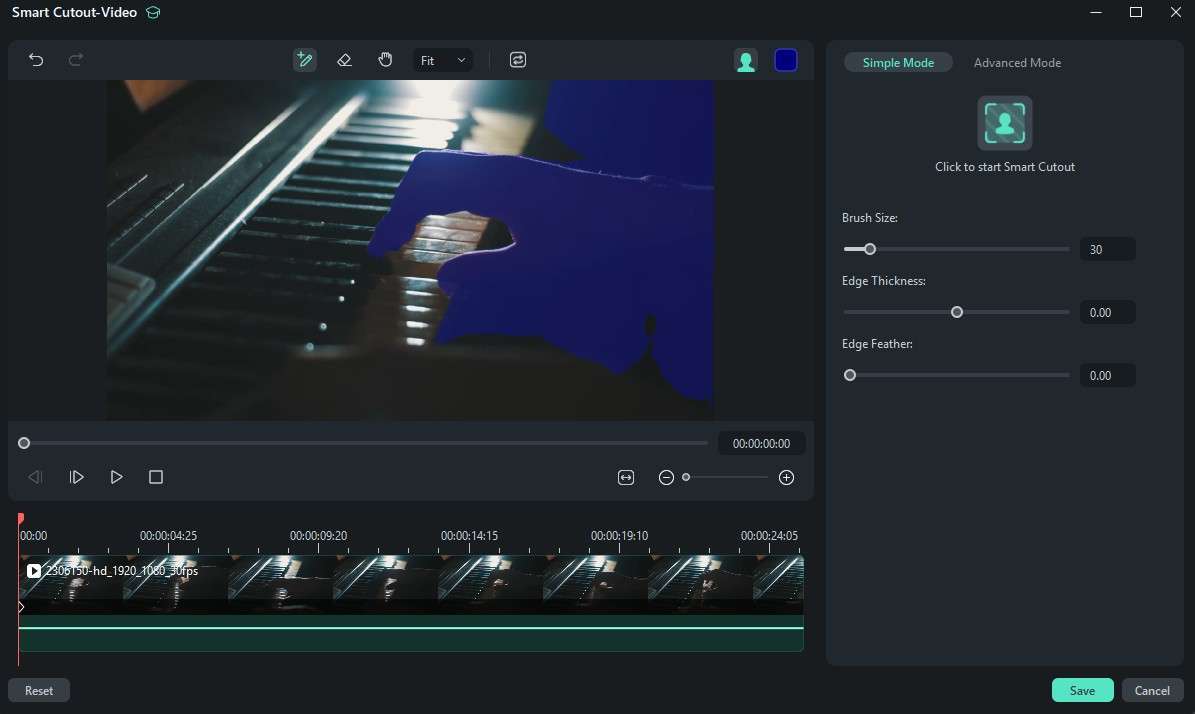Click the keyframe diamond at clip start

coord(21,607)
